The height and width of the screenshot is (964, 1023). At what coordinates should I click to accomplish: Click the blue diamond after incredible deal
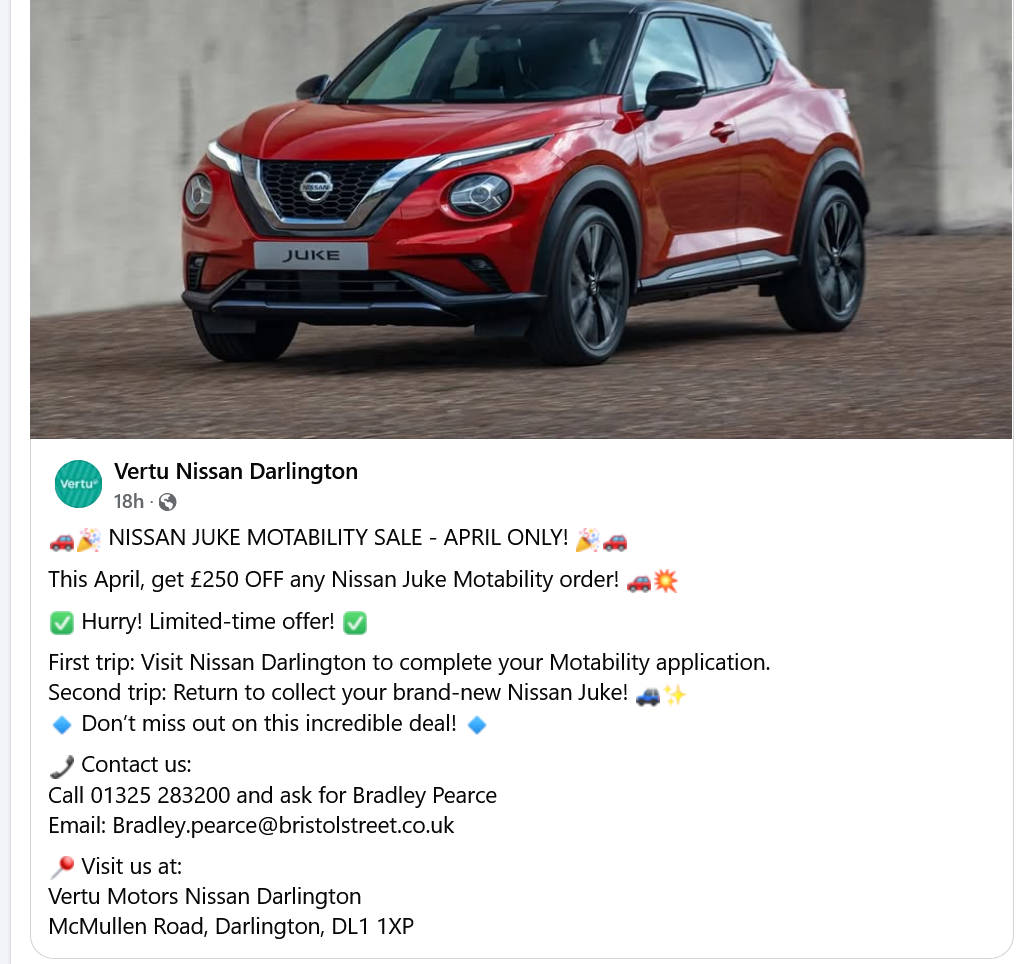pyautogui.click(x=477, y=725)
